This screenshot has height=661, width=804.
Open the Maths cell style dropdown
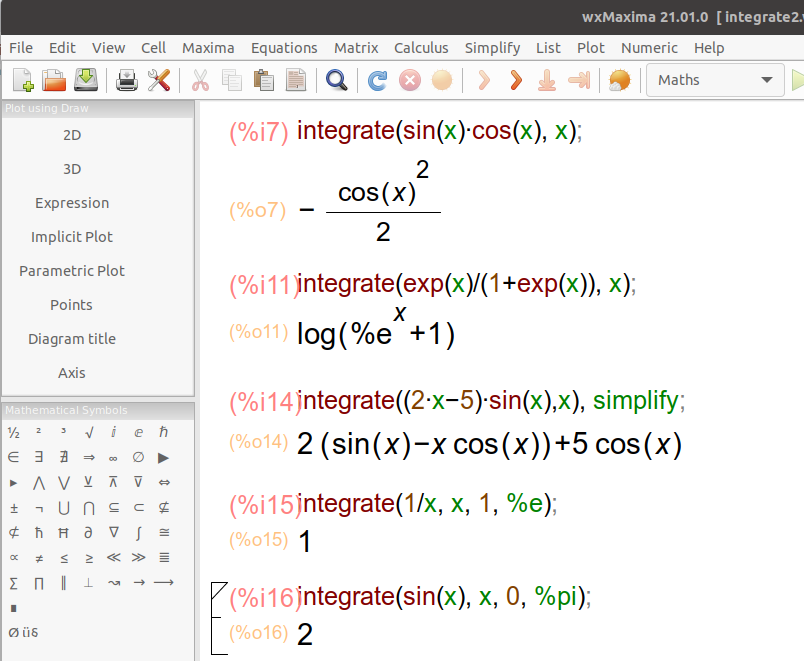point(714,80)
